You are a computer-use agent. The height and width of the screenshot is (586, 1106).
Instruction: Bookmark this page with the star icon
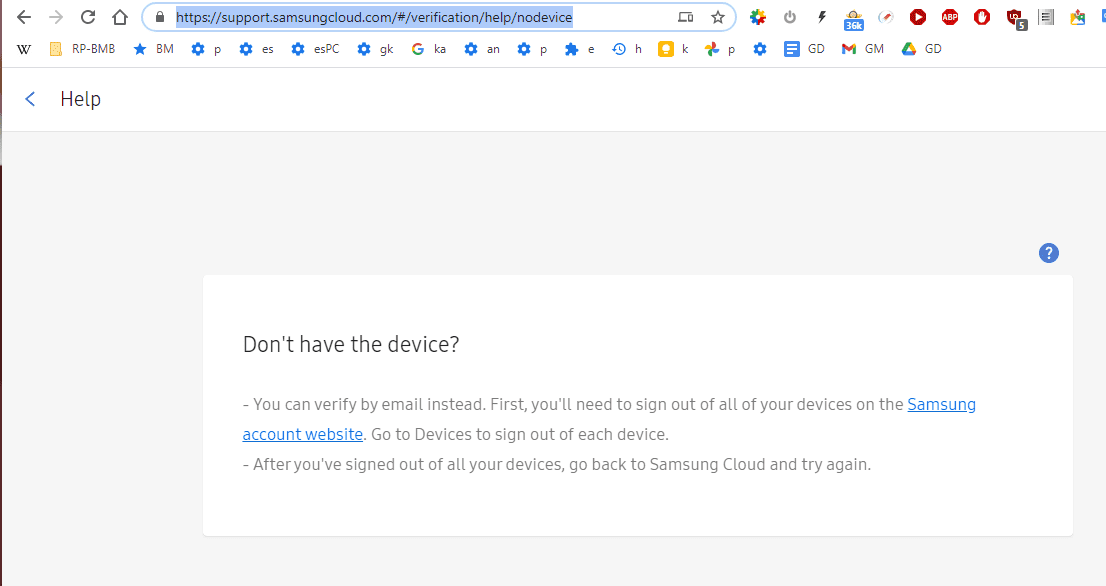(717, 17)
